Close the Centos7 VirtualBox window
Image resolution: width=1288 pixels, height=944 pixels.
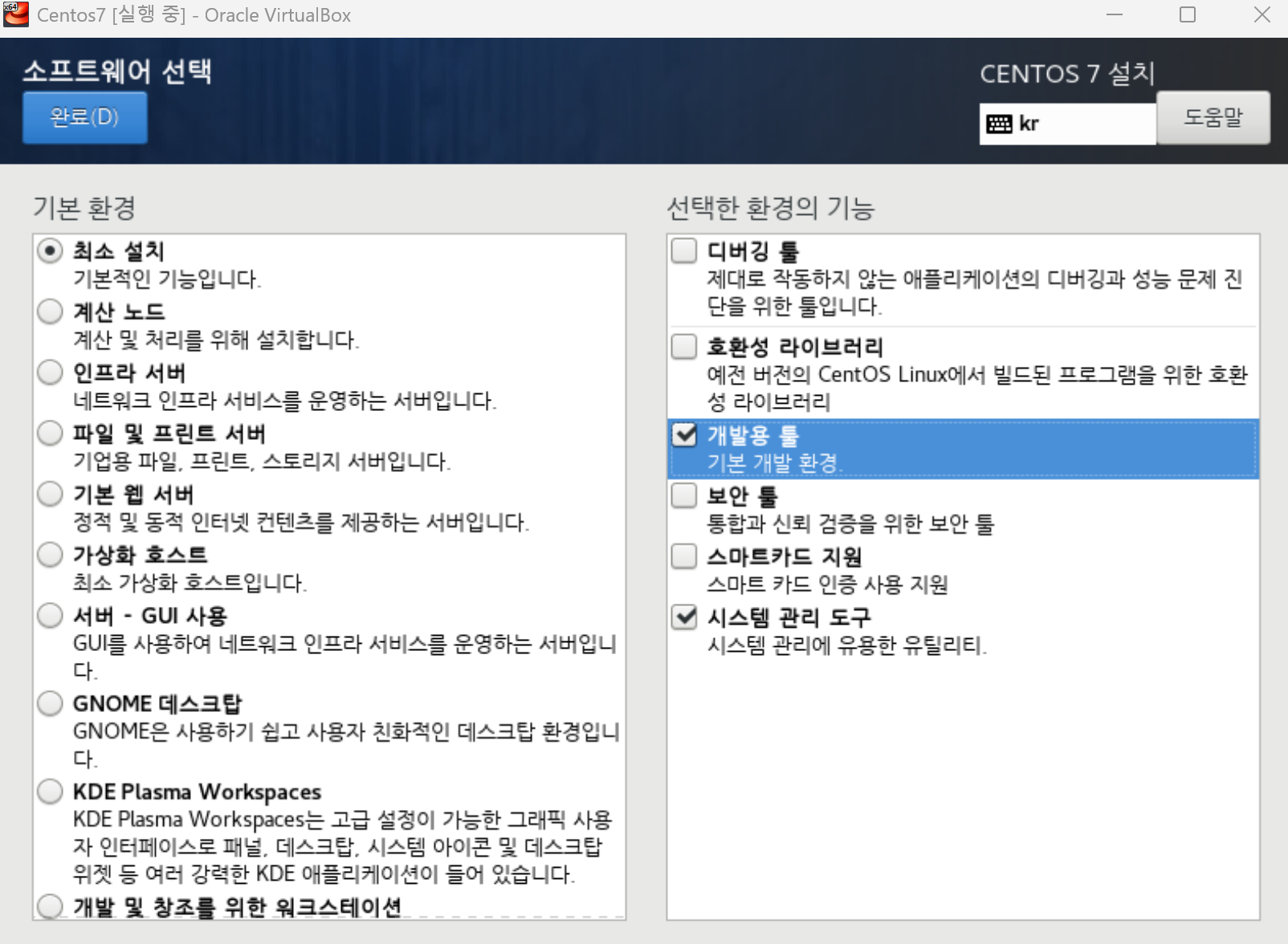coord(1262,14)
